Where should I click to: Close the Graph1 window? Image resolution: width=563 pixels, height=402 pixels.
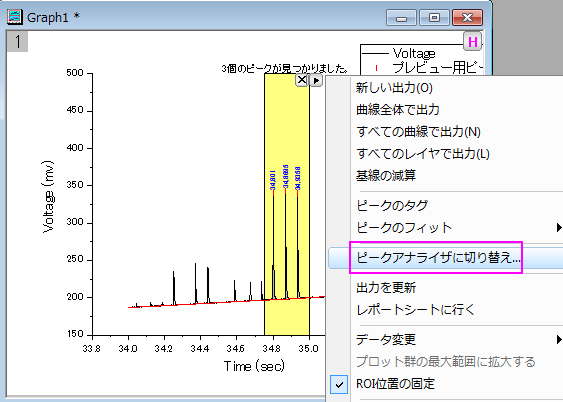pos(467,18)
